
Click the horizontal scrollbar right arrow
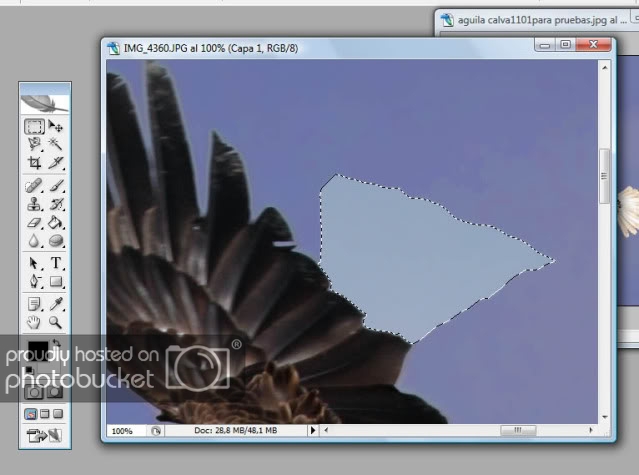(x=589, y=430)
